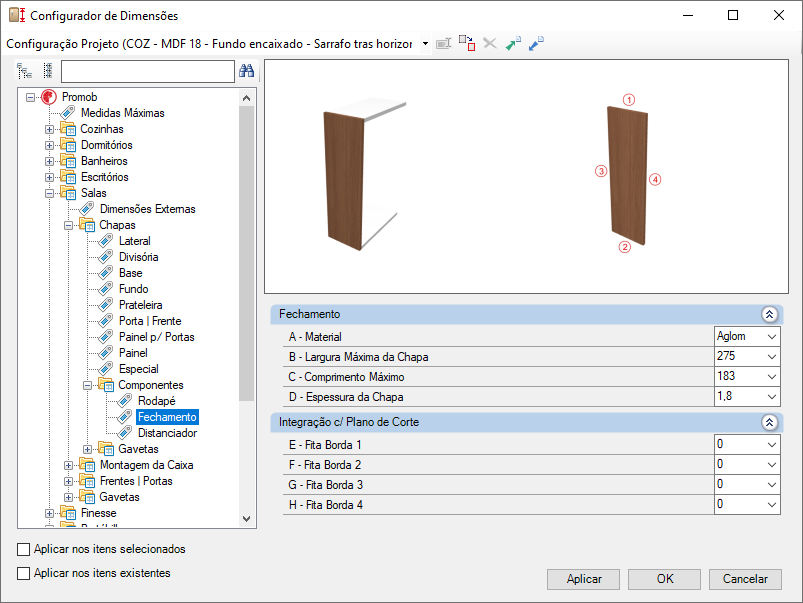Click the collapse-all tree icon

click(x=48, y=71)
